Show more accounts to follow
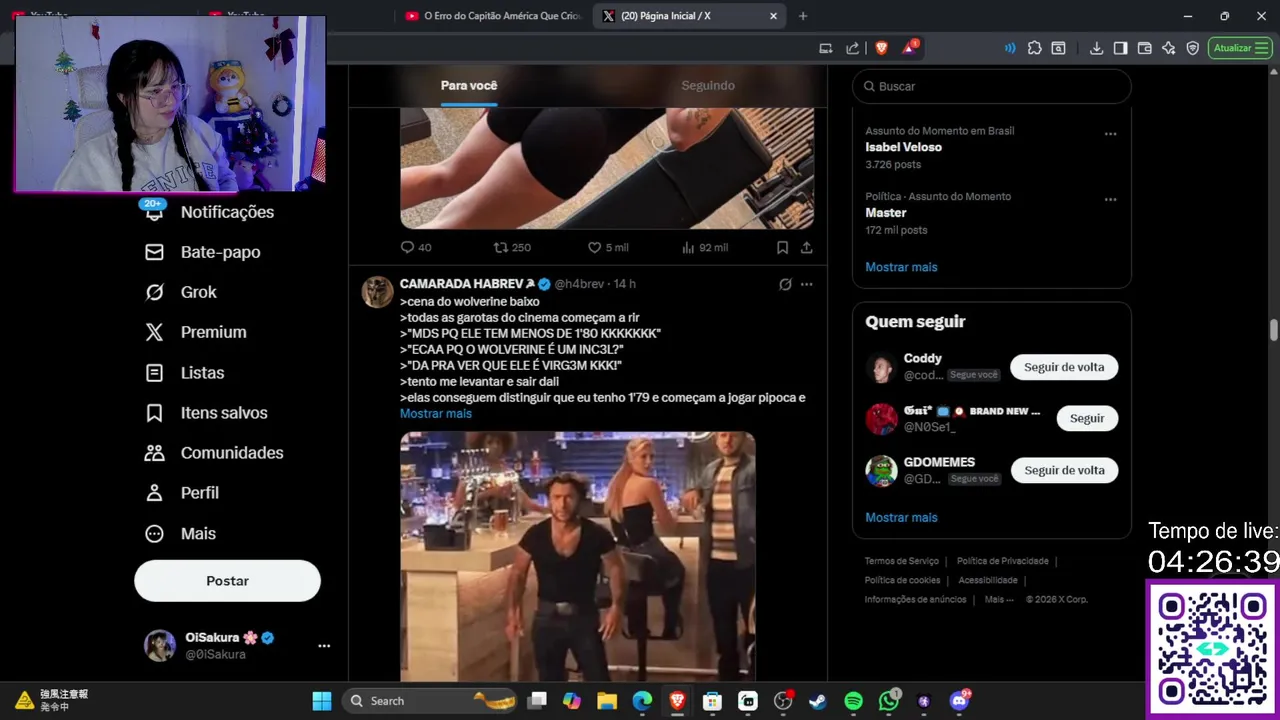 coord(901,517)
